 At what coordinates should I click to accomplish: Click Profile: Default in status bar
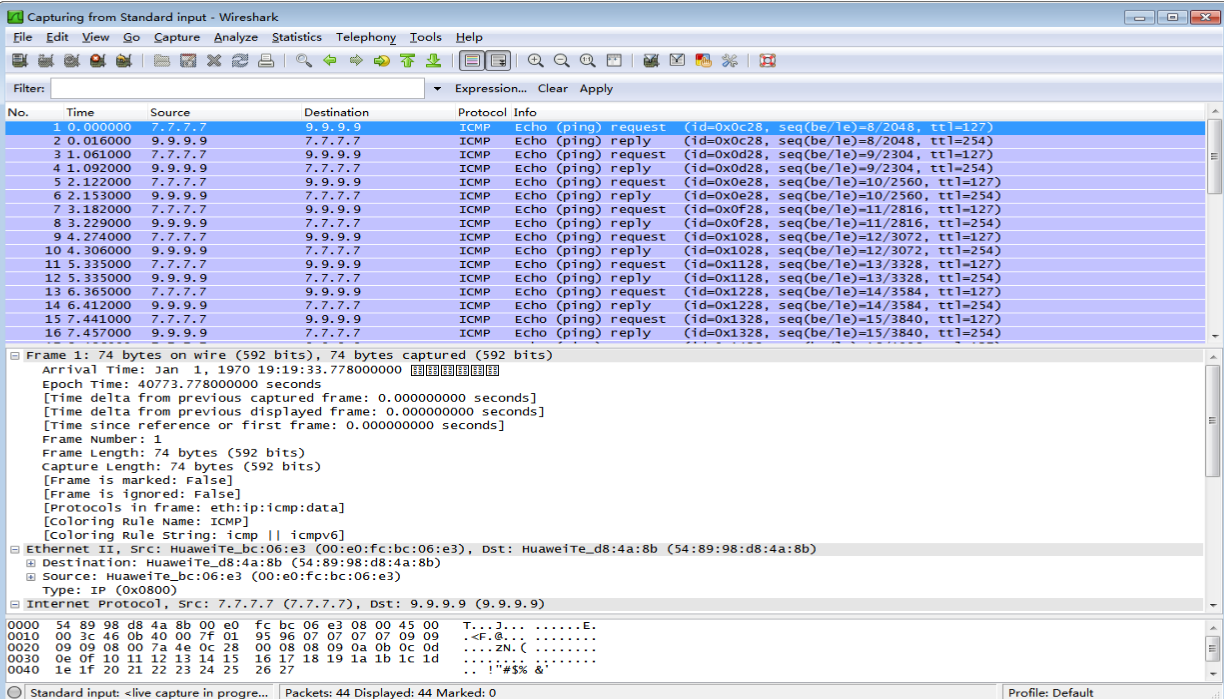click(x=1051, y=692)
